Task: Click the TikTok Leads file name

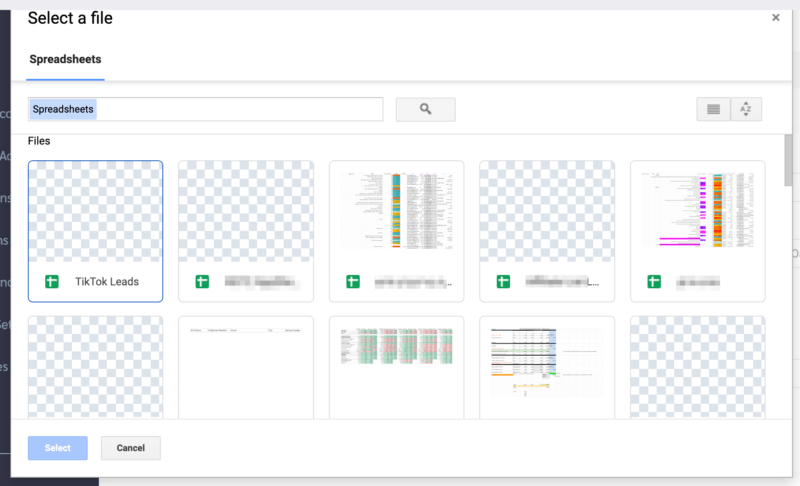Action: click(107, 282)
